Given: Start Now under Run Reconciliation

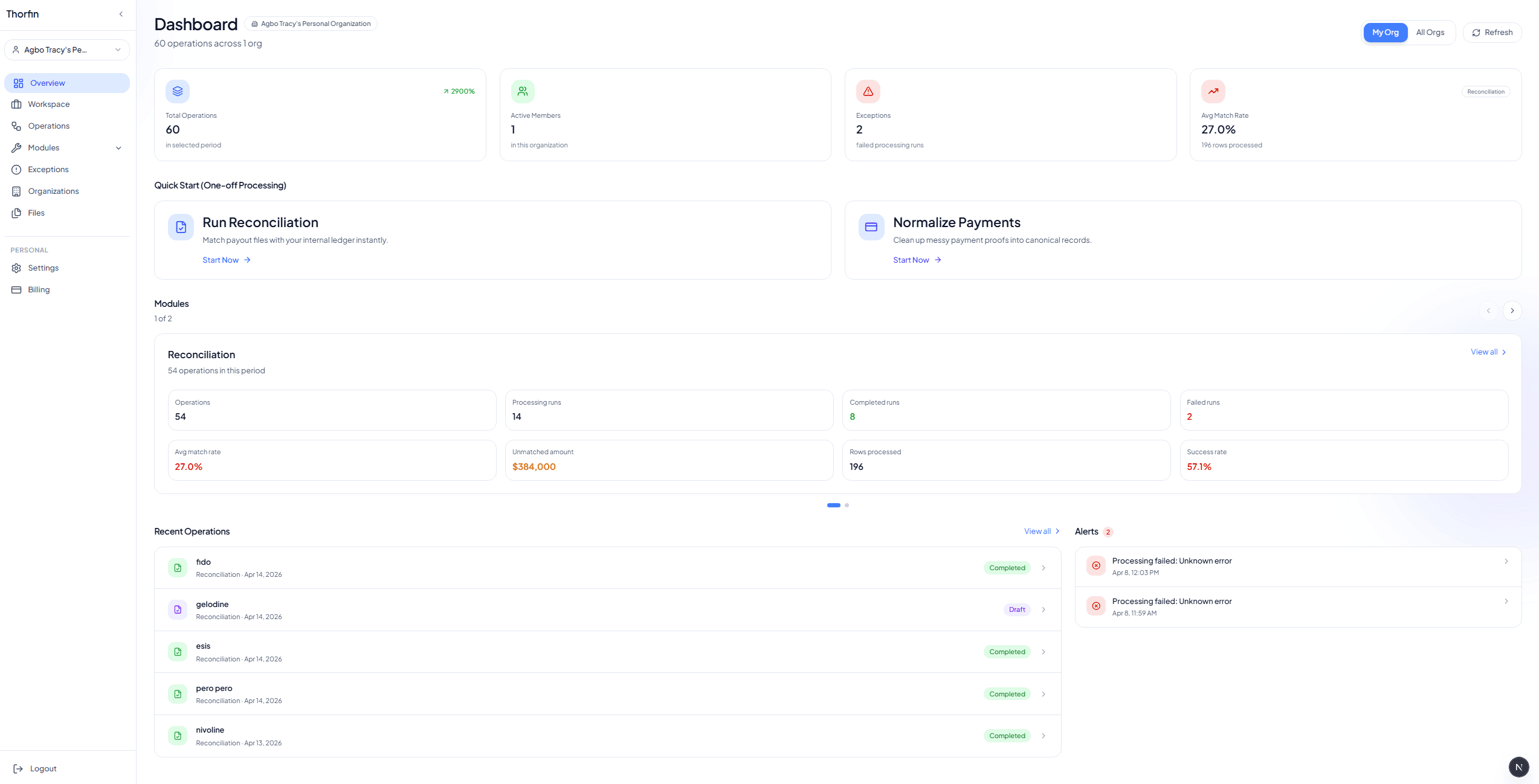Looking at the screenshot, I should pos(226,260).
